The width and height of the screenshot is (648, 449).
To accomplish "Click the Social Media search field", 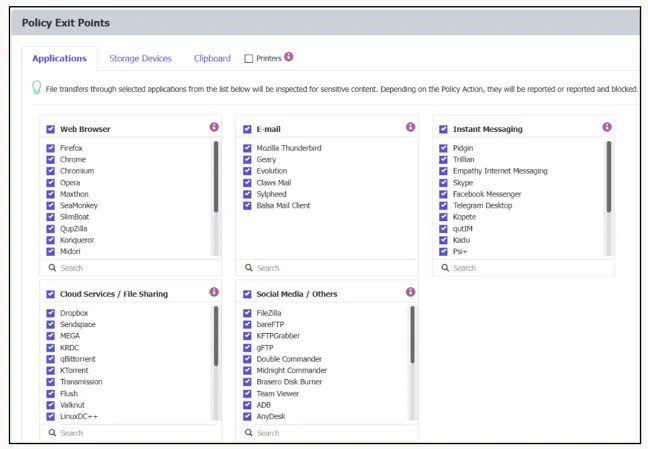I will (327, 433).
